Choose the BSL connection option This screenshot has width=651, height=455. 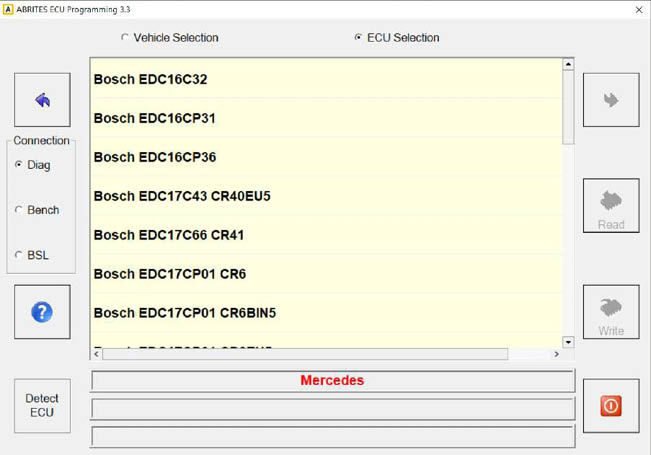pos(19,255)
